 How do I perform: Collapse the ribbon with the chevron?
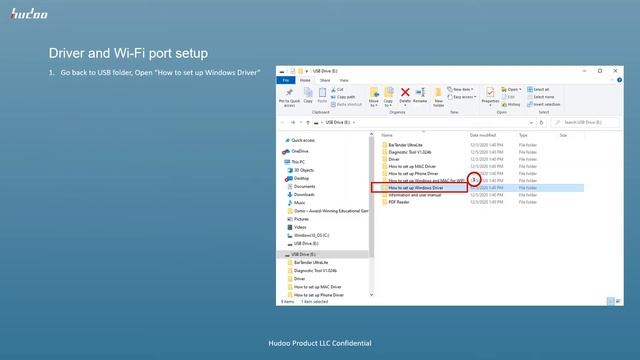(612, 80)
